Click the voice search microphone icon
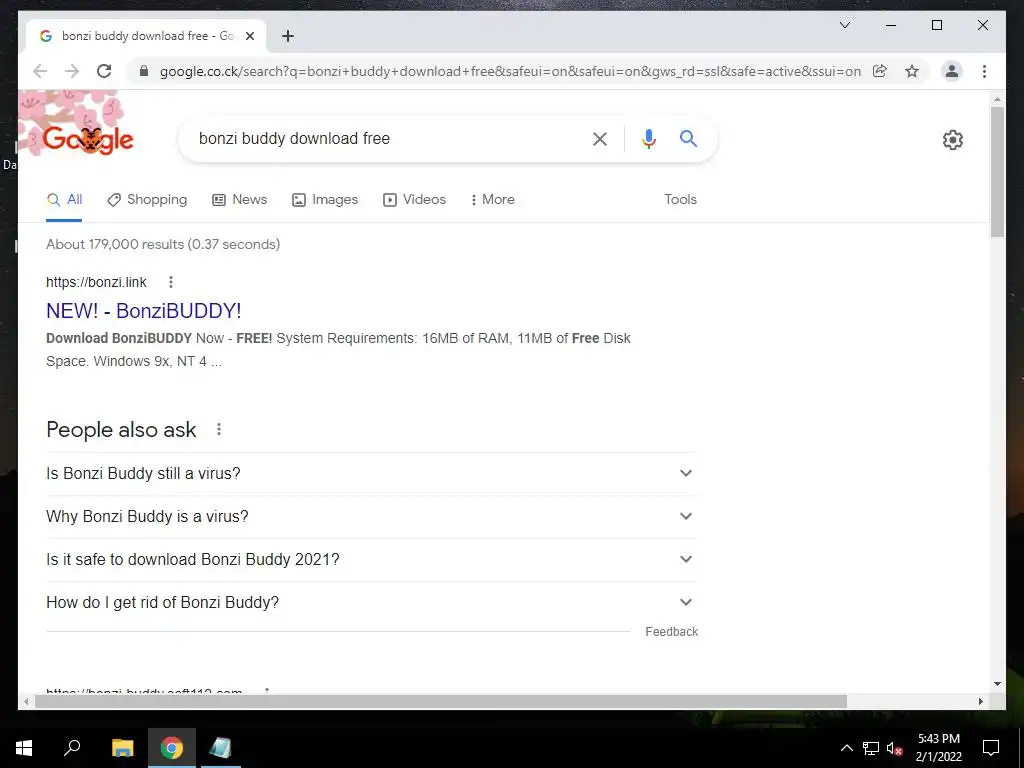1024x768 pixels. 648,138
